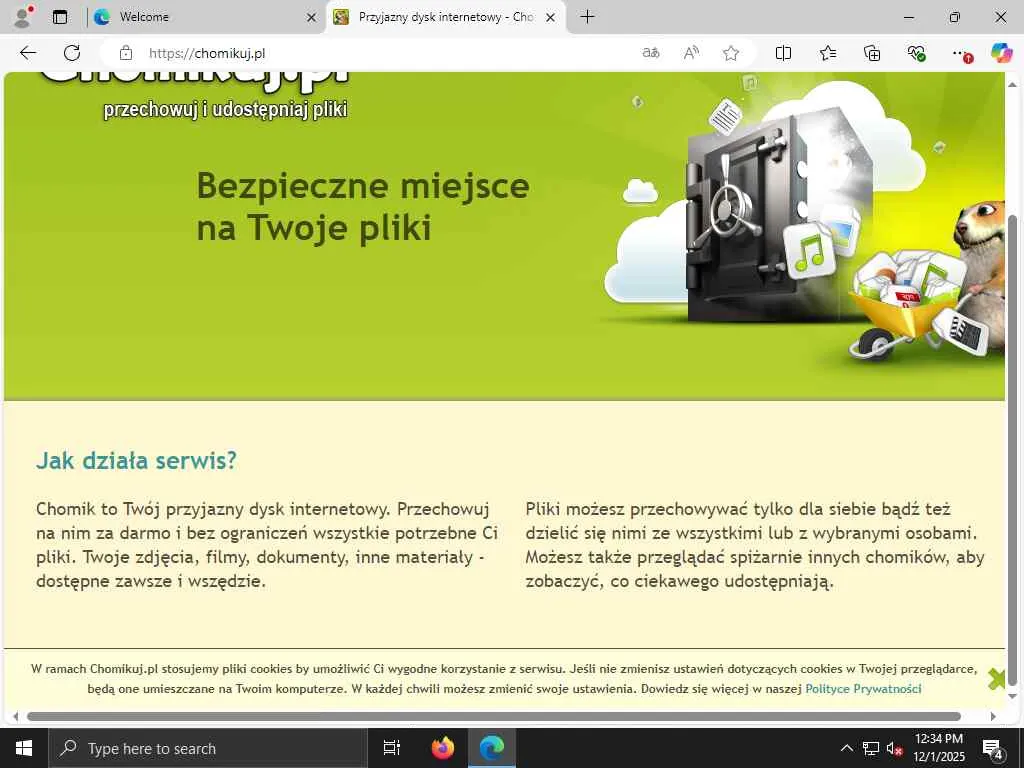Click the vertical scrollbar down arrow

point(1013,696)
